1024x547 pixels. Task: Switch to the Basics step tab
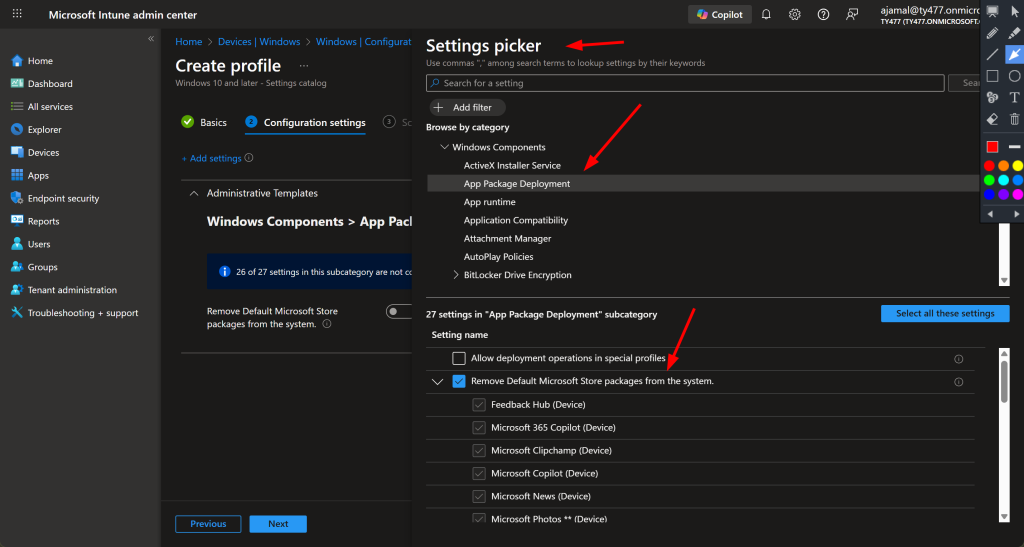(204, 122)
